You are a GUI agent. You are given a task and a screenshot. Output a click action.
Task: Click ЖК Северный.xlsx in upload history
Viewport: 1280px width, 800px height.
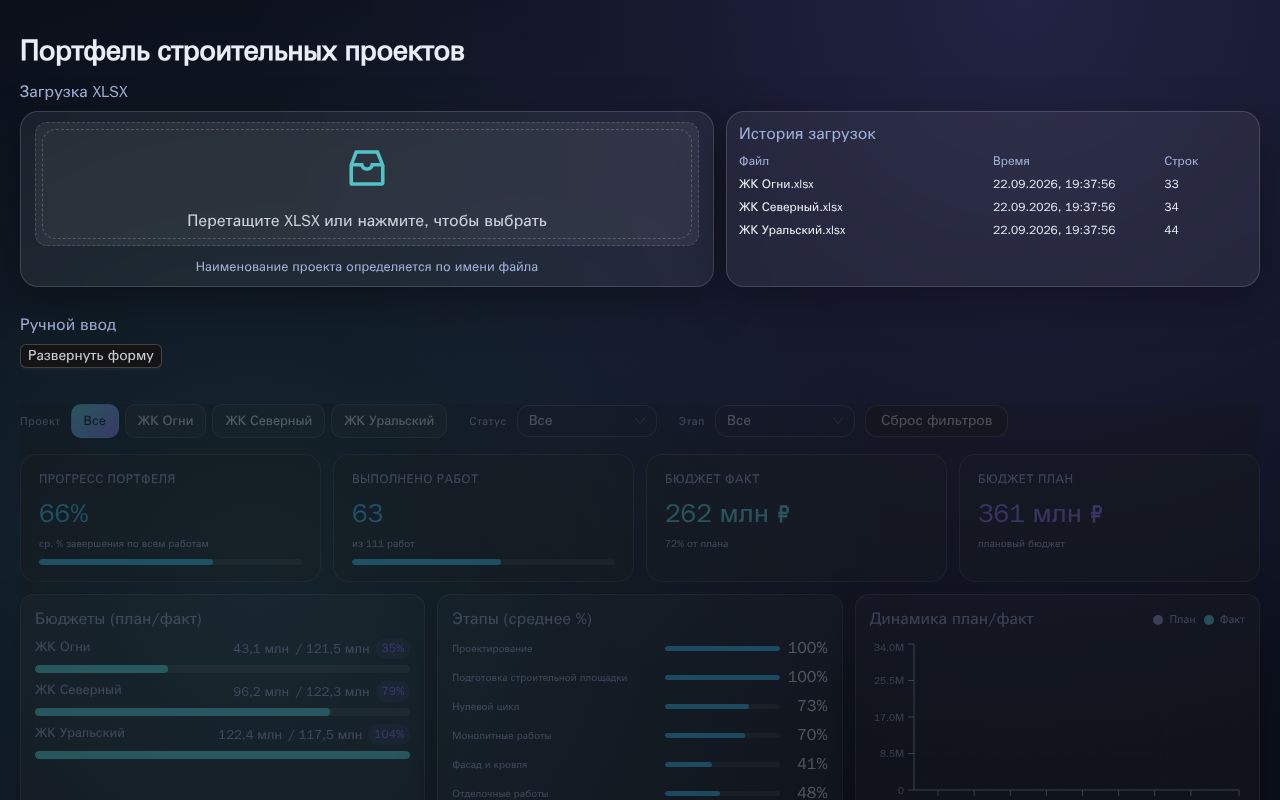point(790,207)
